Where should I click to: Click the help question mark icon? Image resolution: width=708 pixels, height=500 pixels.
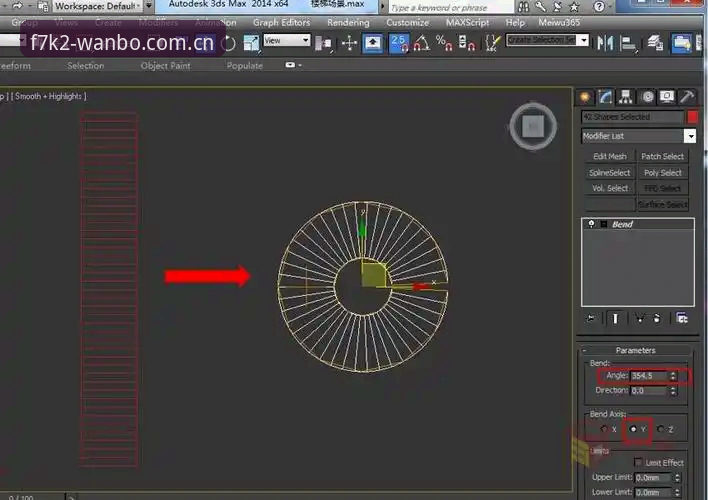[599, 7]
